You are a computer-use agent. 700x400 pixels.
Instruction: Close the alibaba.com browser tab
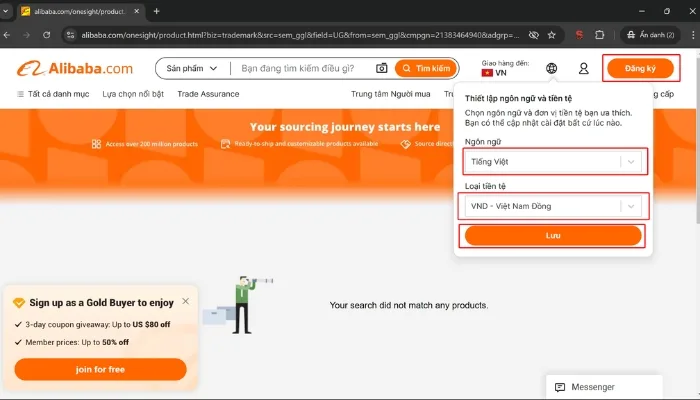pyautogui.click(x=137, y=11)
